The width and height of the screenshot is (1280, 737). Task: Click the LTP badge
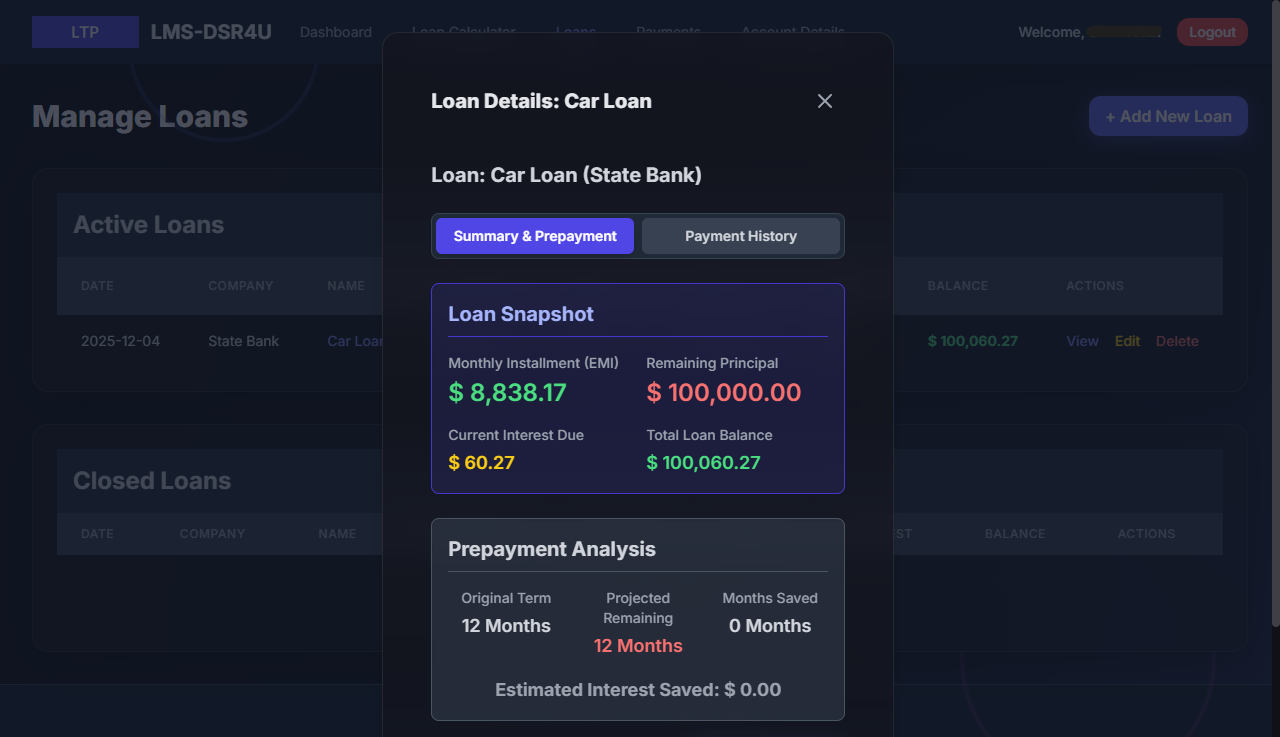(x=85, y=31)
